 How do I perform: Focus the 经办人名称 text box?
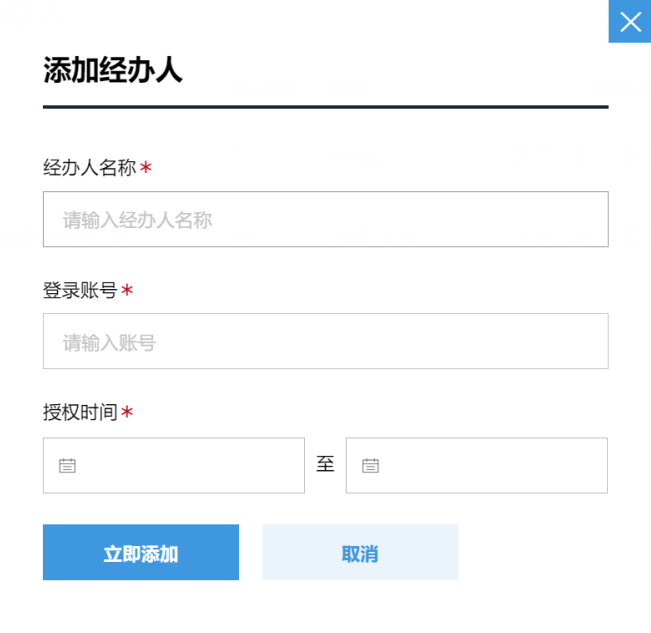tap(325, 219)
